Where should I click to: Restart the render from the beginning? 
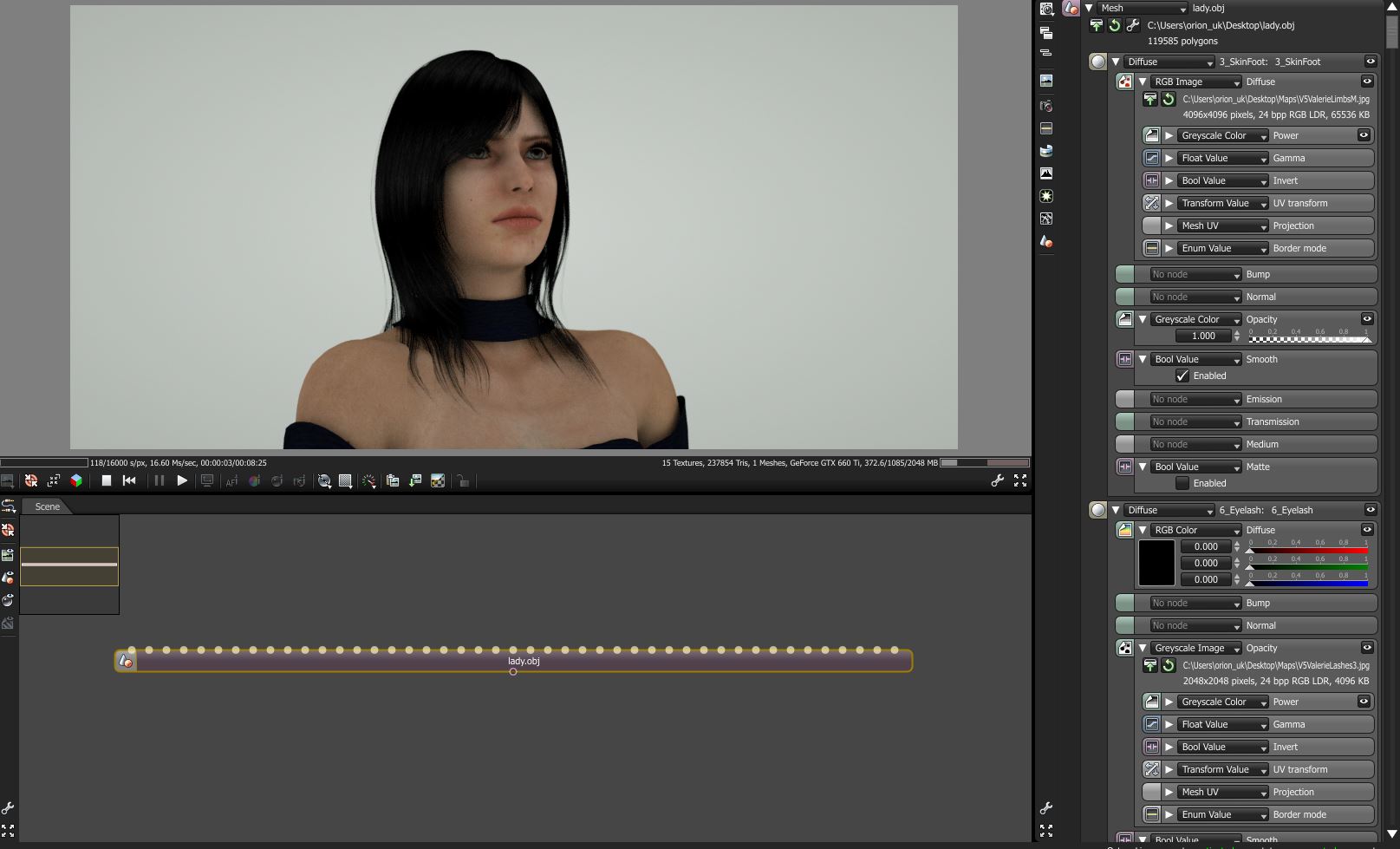(x=129, y=480)
